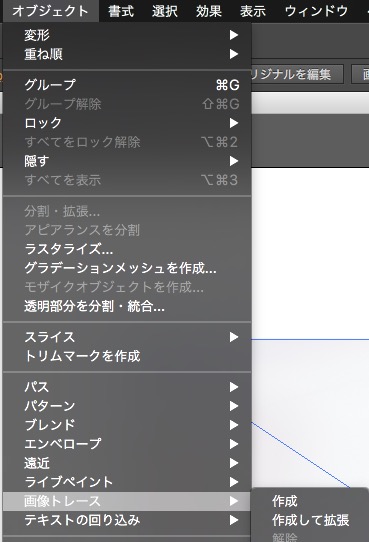Open the 選択 menu
The image size is (369, 542).
coord(165,11)
